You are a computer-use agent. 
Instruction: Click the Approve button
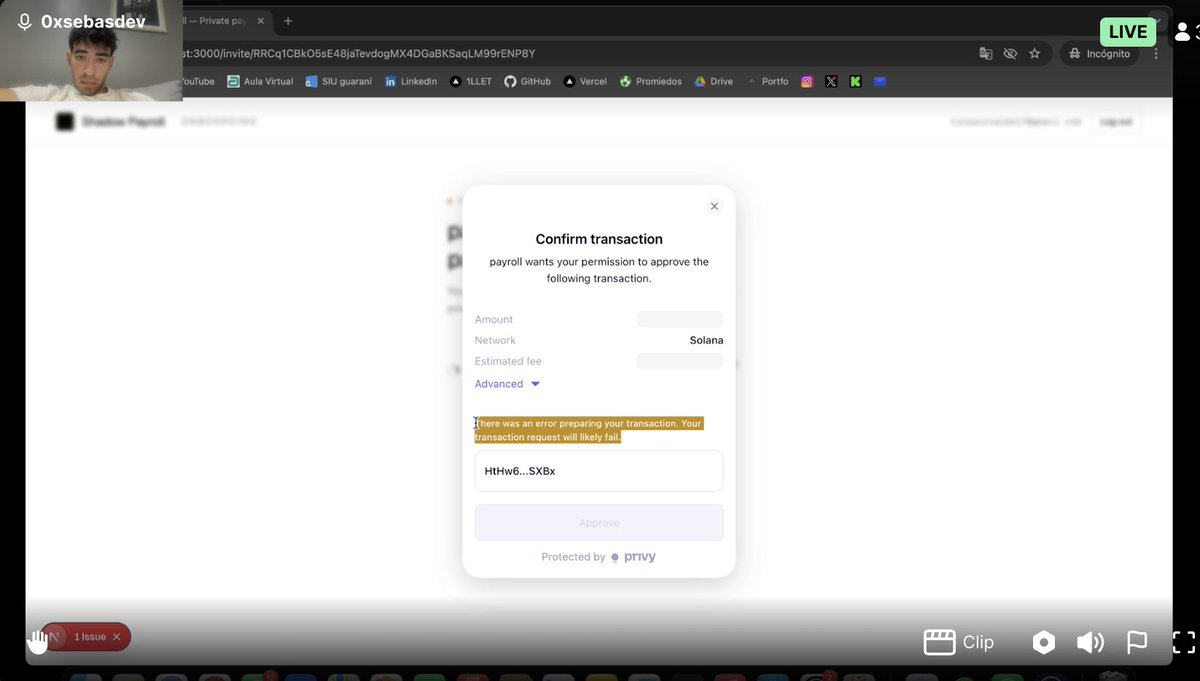click(x=599, y=523)
